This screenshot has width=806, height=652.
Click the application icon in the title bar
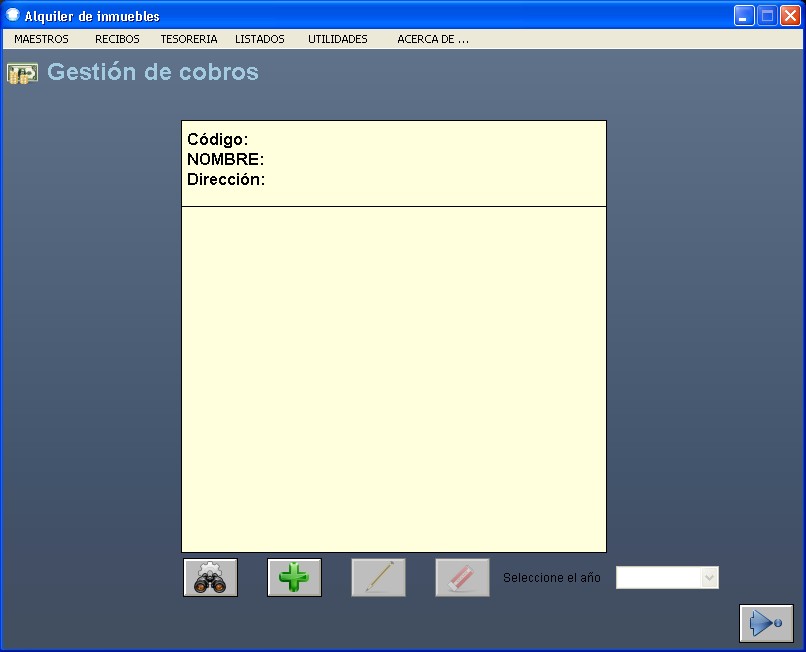coord(12,15)
